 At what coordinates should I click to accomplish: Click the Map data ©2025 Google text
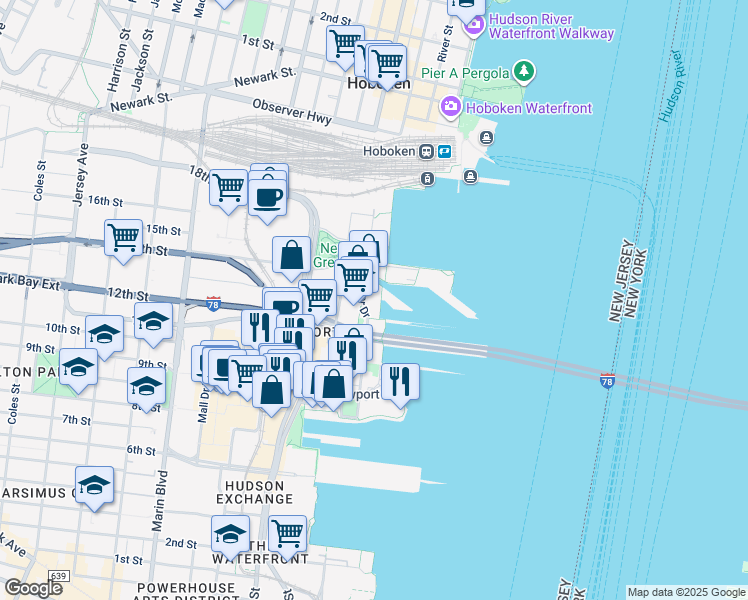pyautogui.click(x=686, y=593)
